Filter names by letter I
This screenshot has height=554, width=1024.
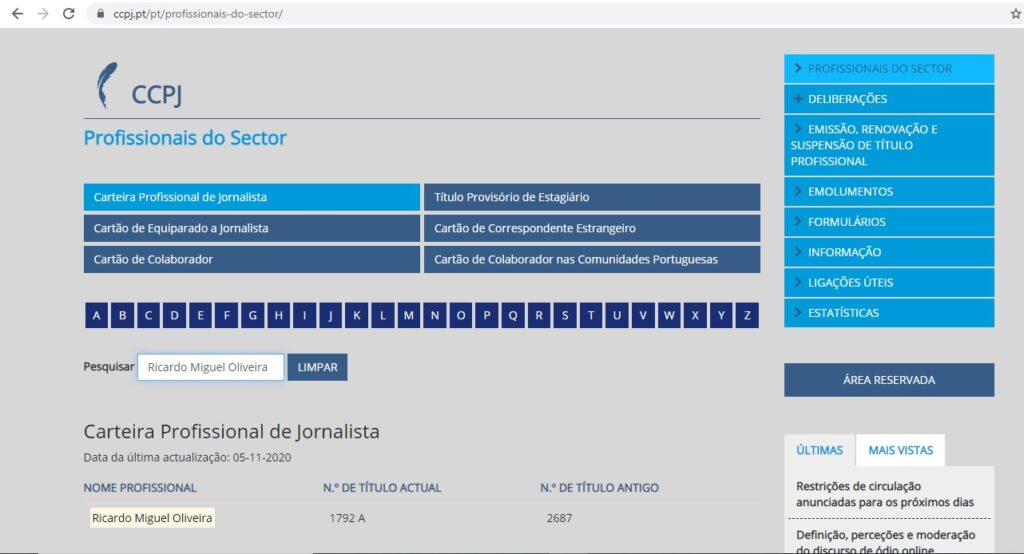click(304, 316)
